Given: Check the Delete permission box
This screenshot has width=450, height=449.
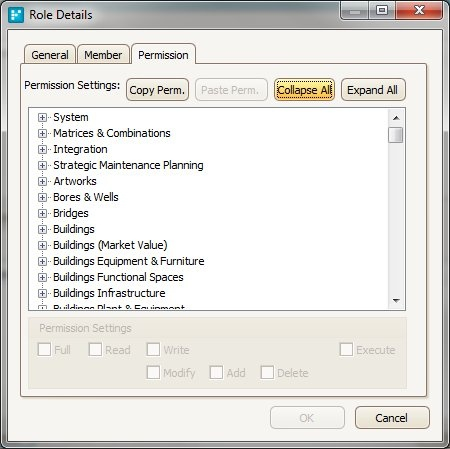Looking at the screenshot, I should pyautogui.click(x=267, y=372).
